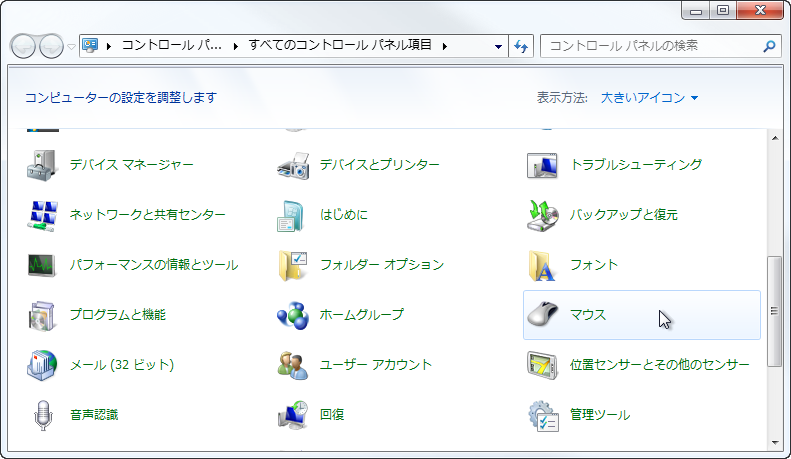This screenshot has width=791, height=459.
Task: Open デバイスとプリンター printer icon
Action: 293,164
